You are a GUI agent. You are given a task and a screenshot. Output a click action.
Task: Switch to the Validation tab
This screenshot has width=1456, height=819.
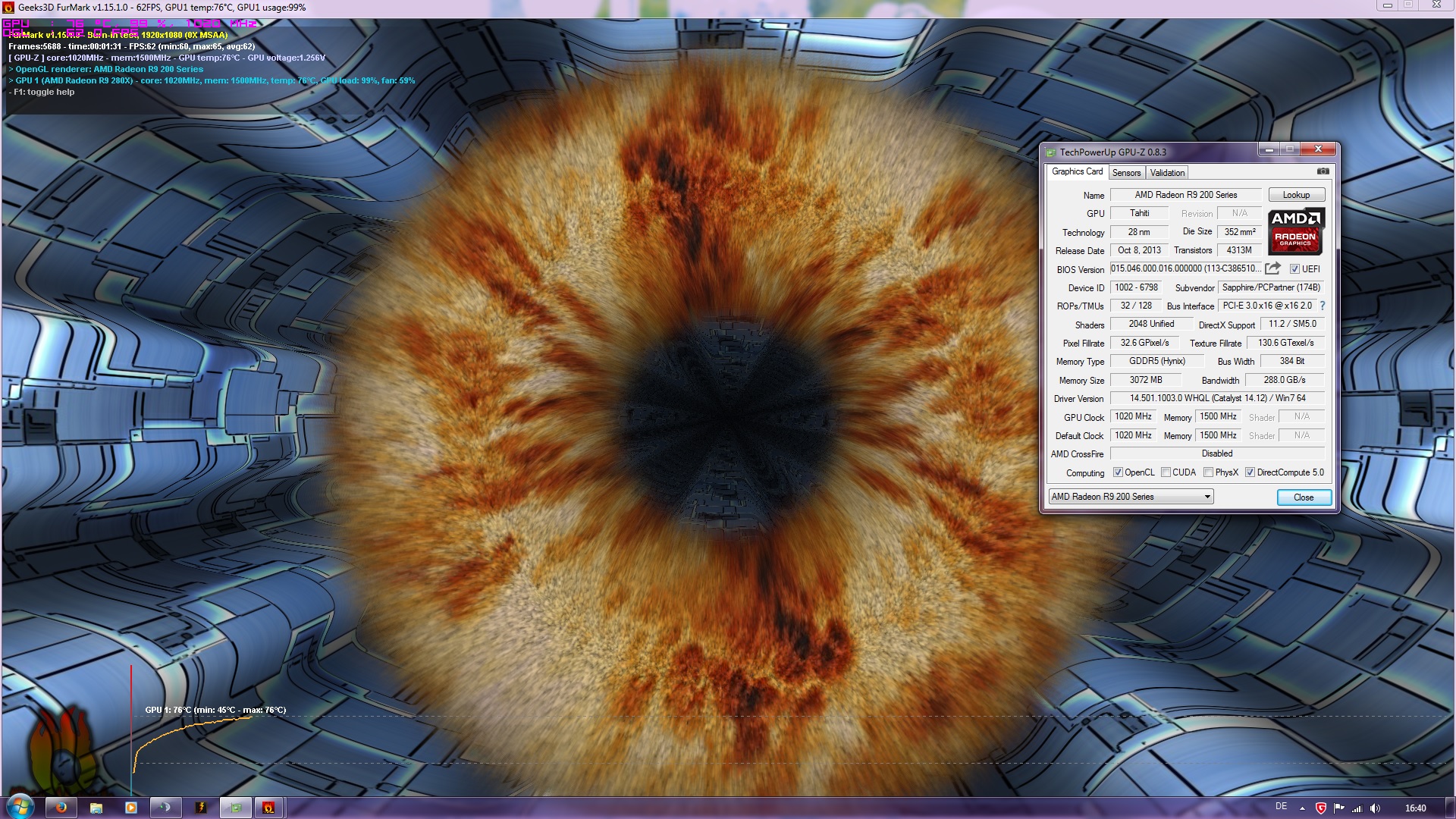1167,173
